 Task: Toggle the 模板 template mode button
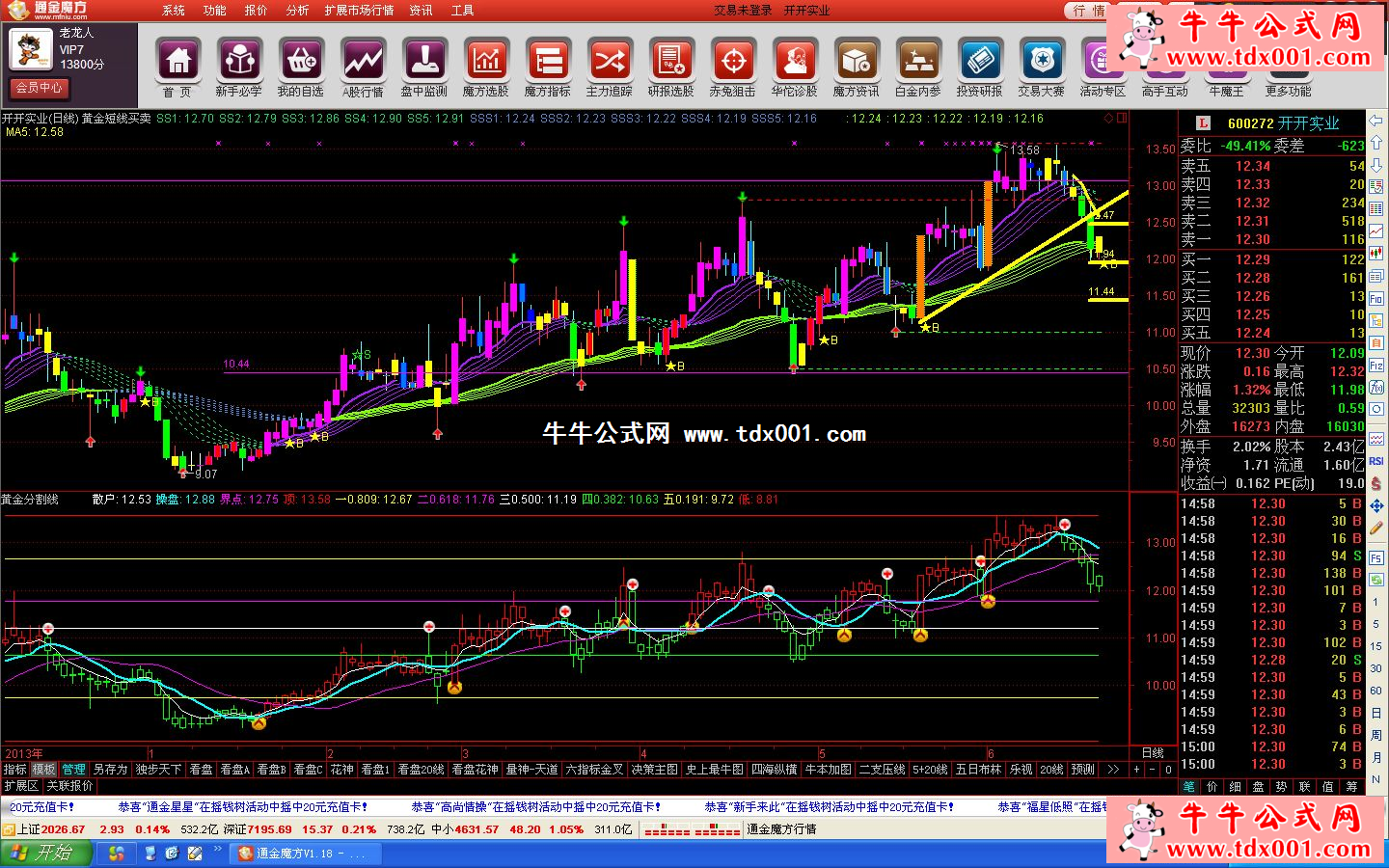[x=44, y=770]
